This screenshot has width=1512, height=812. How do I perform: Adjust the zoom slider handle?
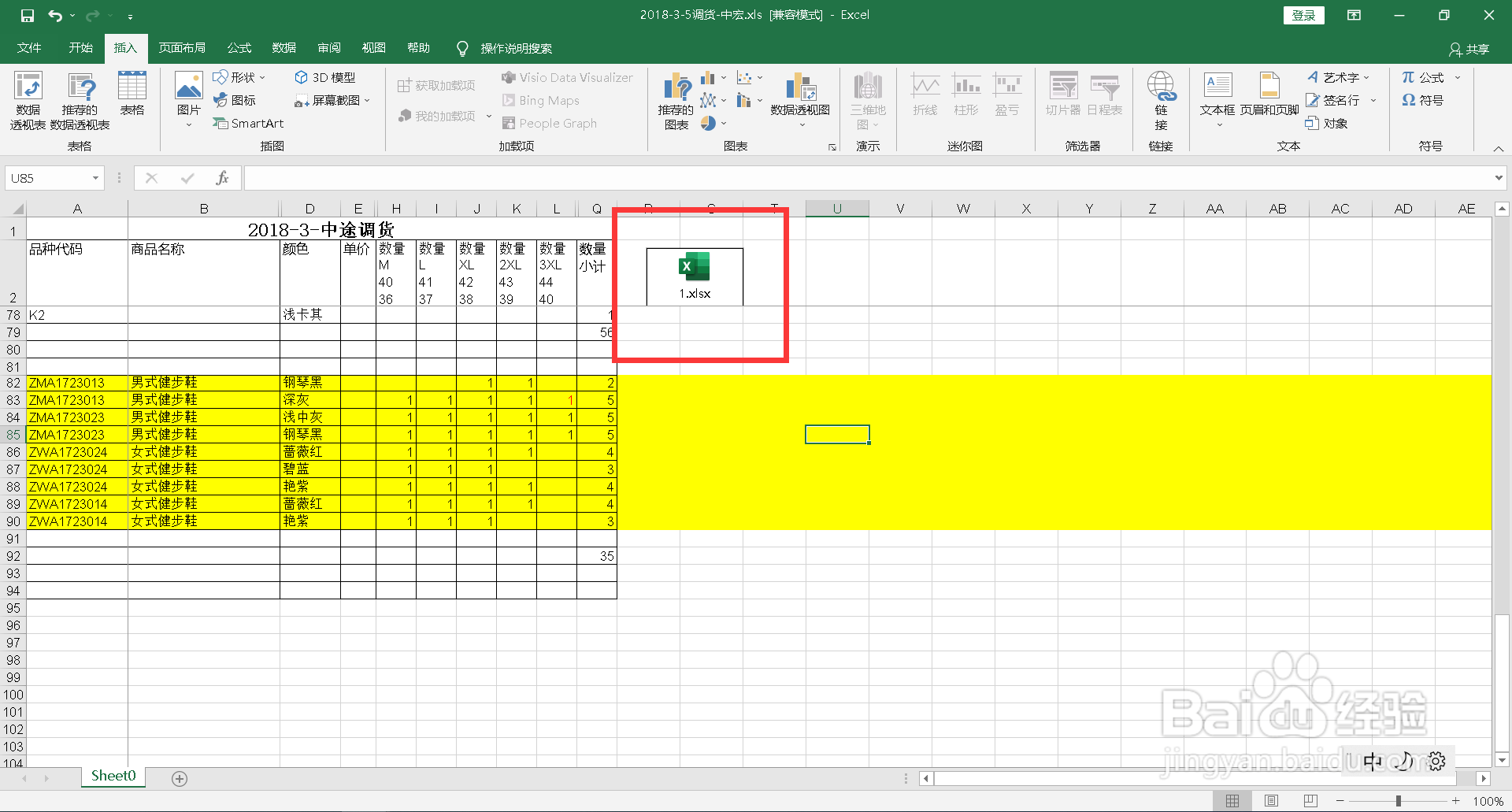(1399, 801)
